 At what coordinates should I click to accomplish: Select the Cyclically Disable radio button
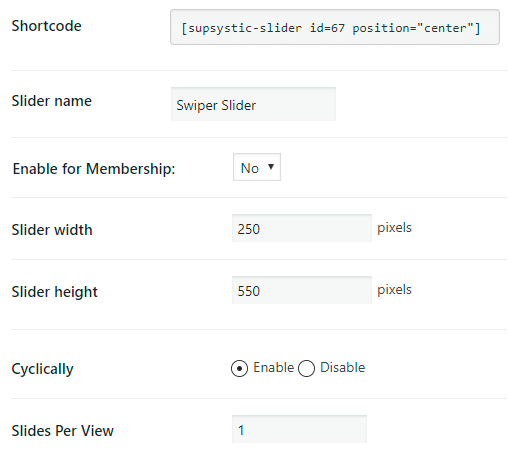306,368
